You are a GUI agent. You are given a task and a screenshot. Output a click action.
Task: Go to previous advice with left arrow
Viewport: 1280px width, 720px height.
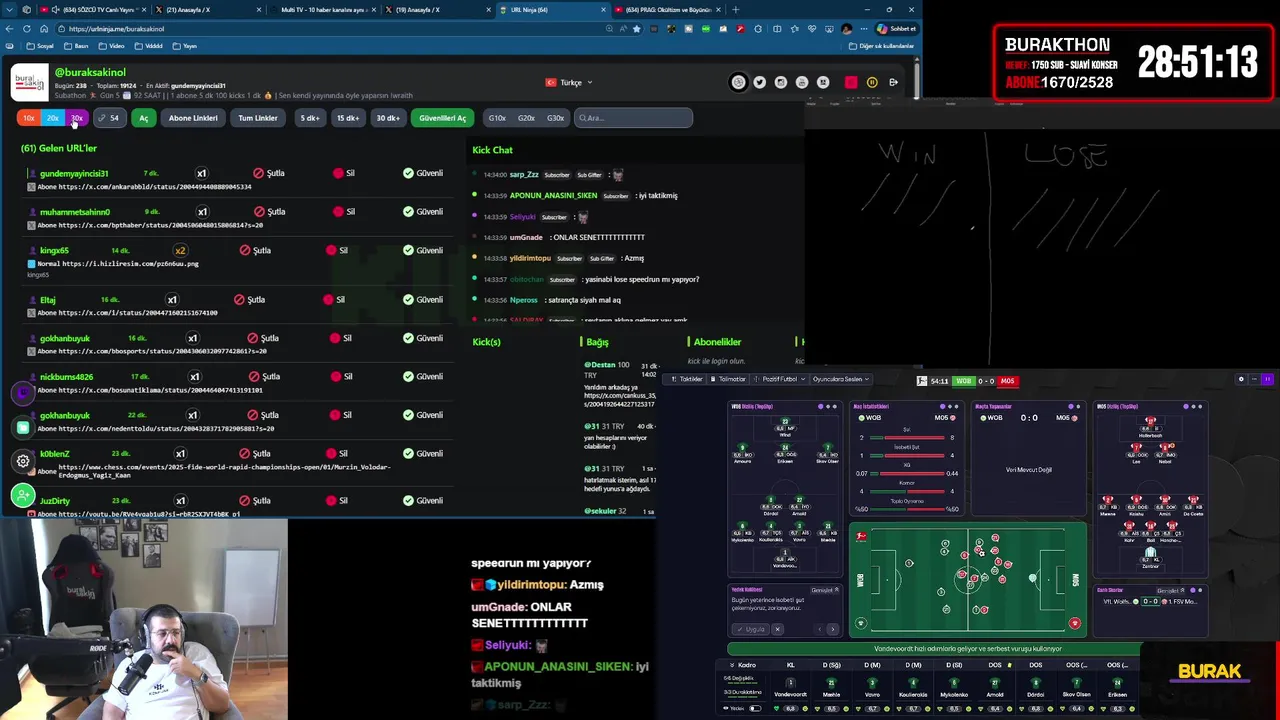[819, 629]
